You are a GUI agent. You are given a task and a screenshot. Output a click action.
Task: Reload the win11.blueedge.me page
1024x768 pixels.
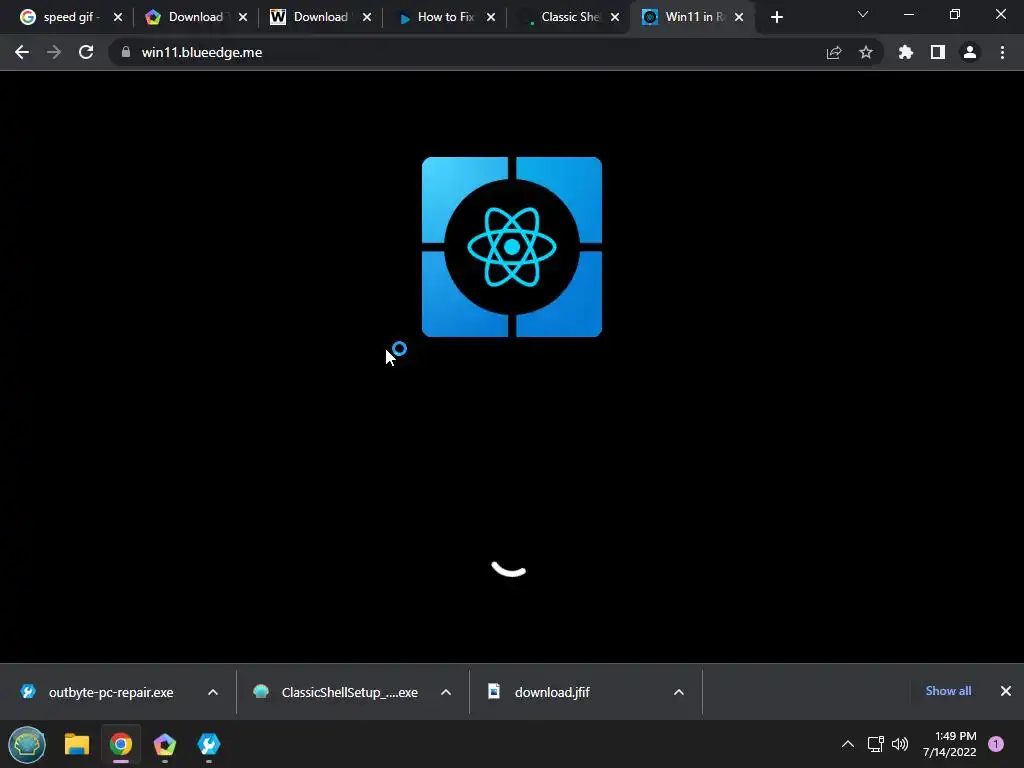[86, 52]
